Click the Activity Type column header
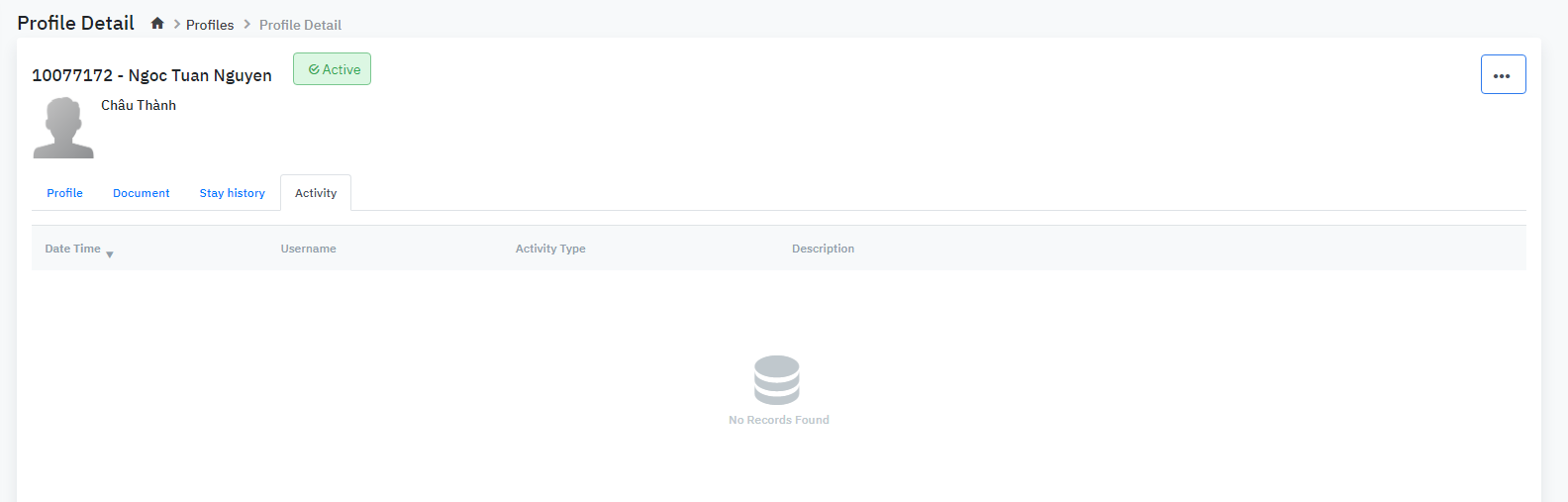Image resolution: width=1568 pixels, height=502 pixels. tap(550, 249)
